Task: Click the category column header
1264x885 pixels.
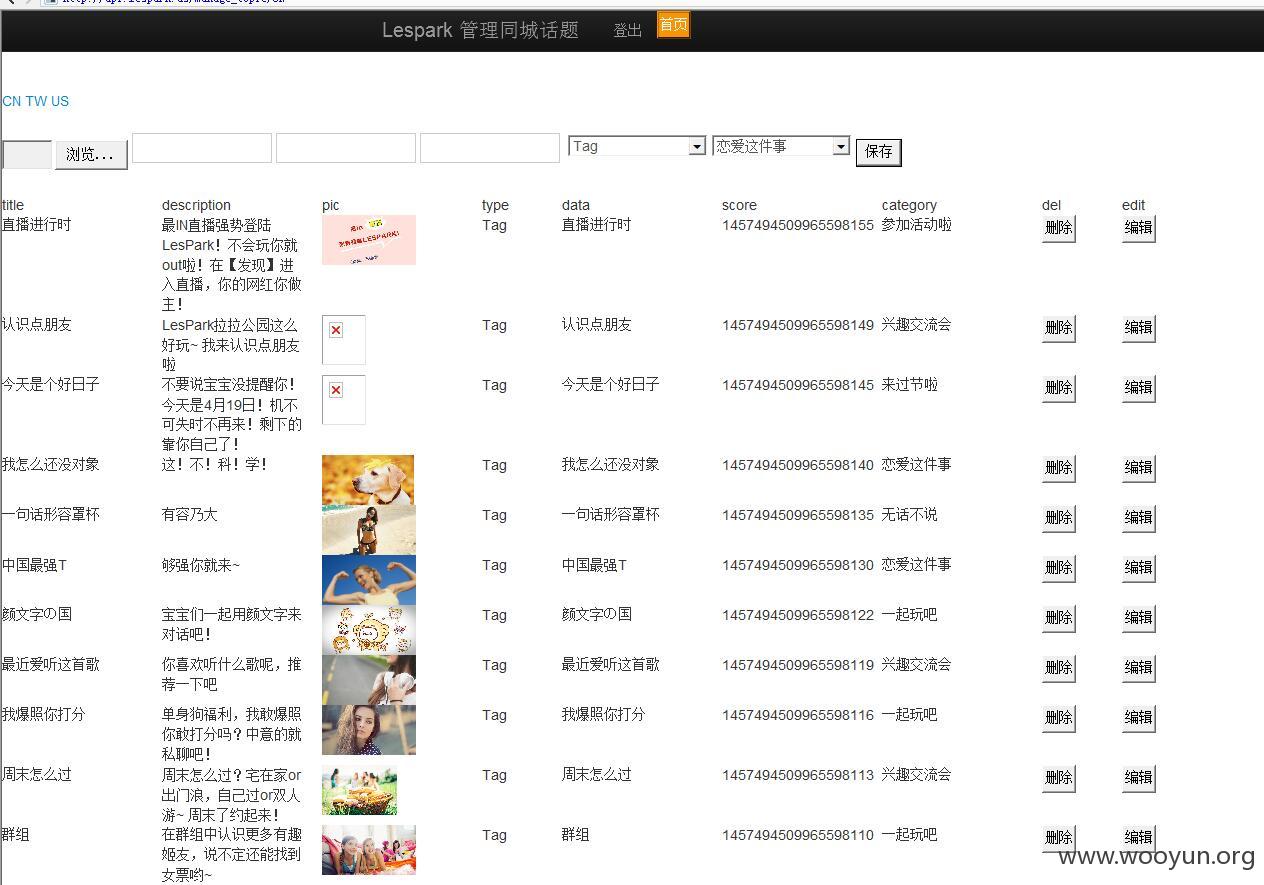Action: click(909, 205)
